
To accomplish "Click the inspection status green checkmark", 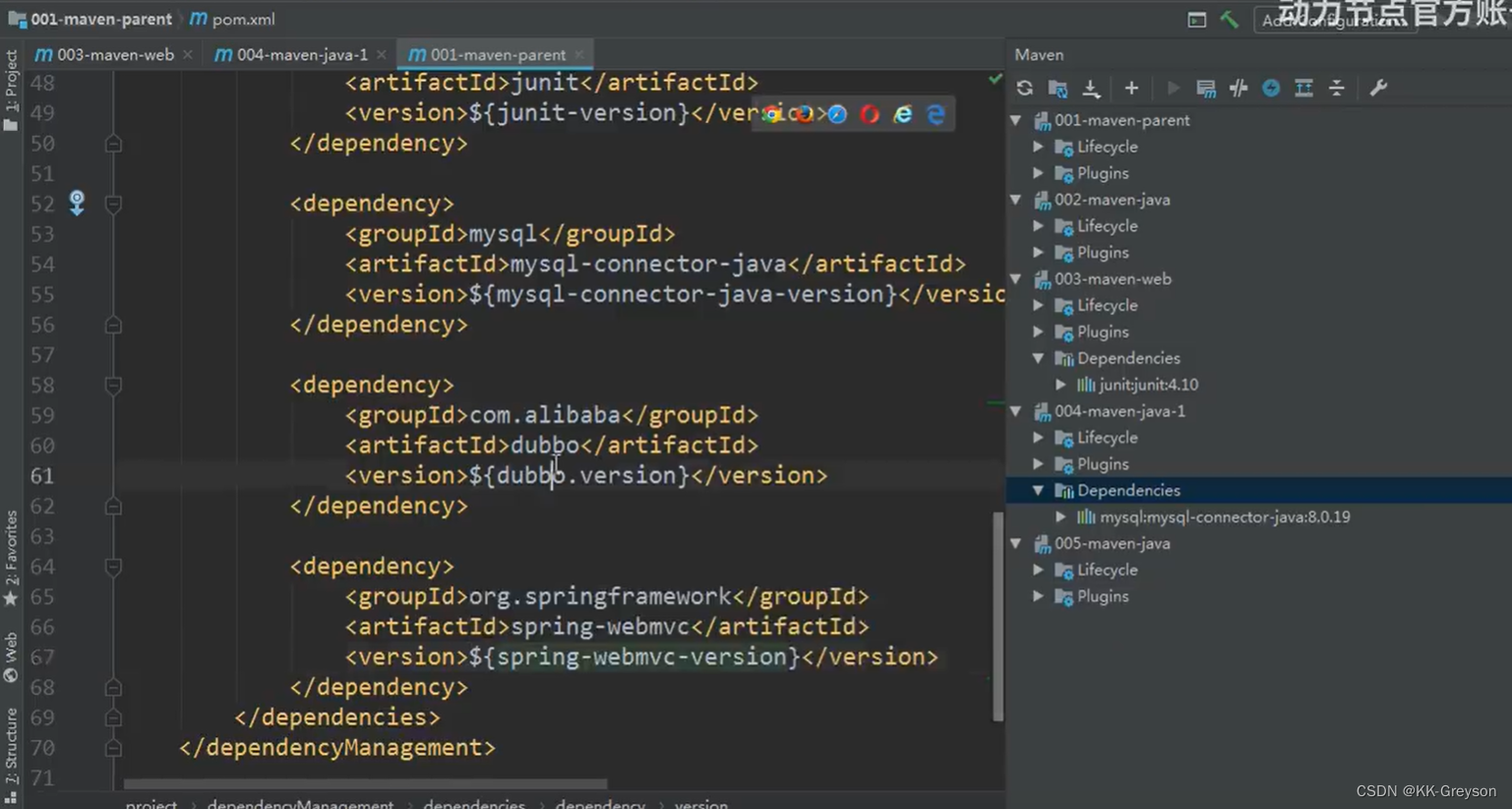I will [996, 79].
